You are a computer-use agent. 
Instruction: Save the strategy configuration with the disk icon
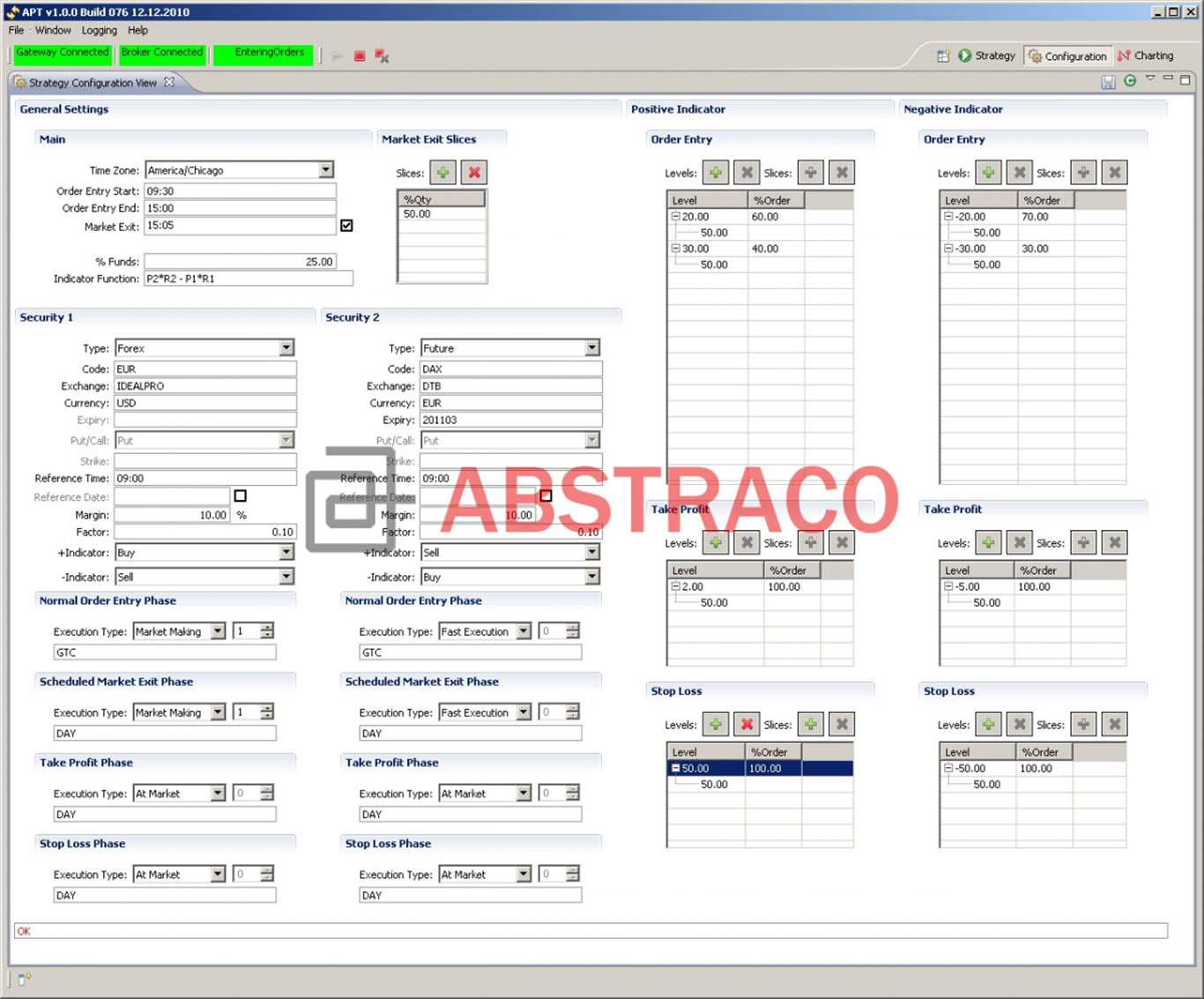click(1108, 81)
